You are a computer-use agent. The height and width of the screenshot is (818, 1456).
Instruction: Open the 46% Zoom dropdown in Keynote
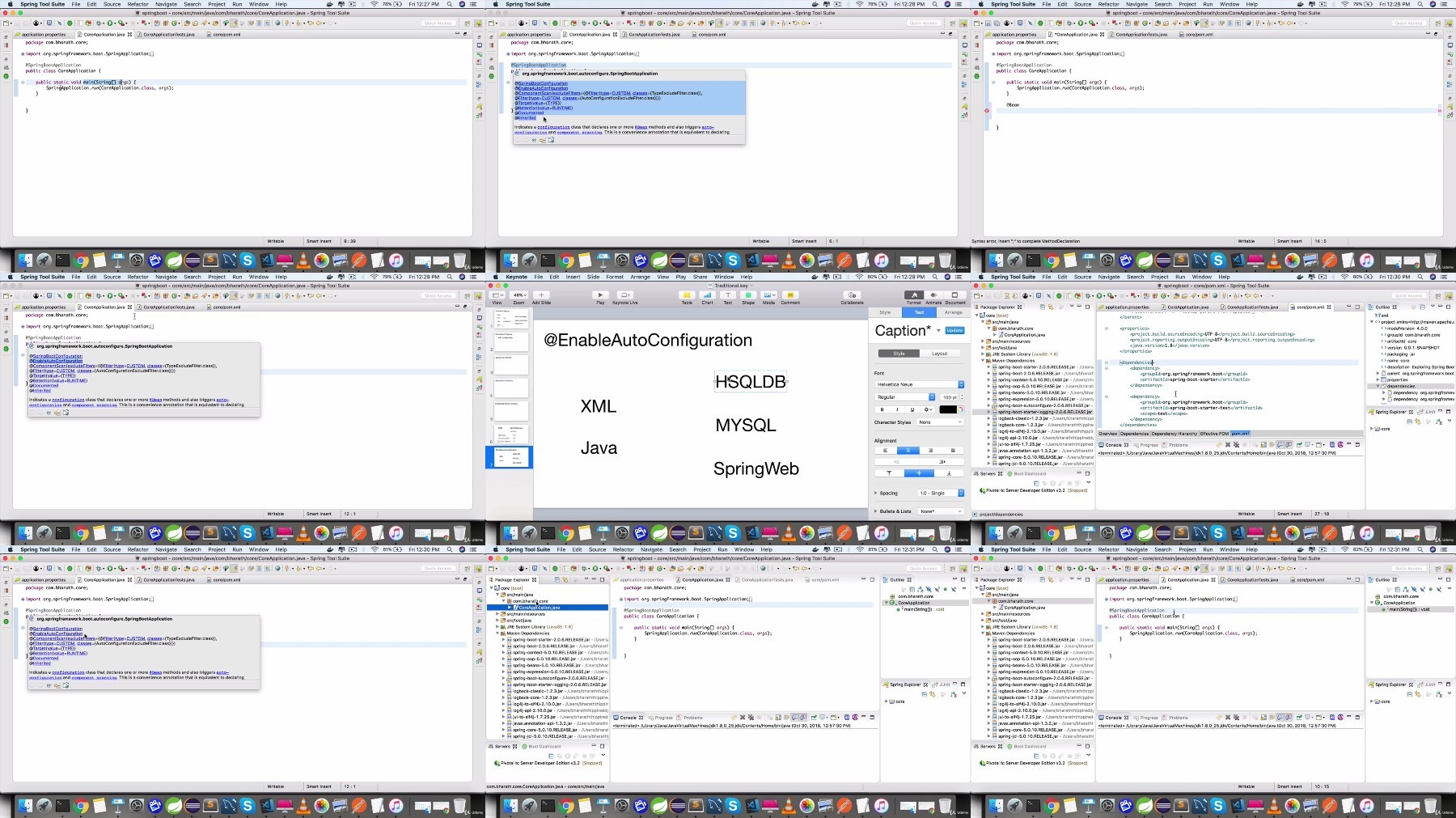(x=519, y=295)
